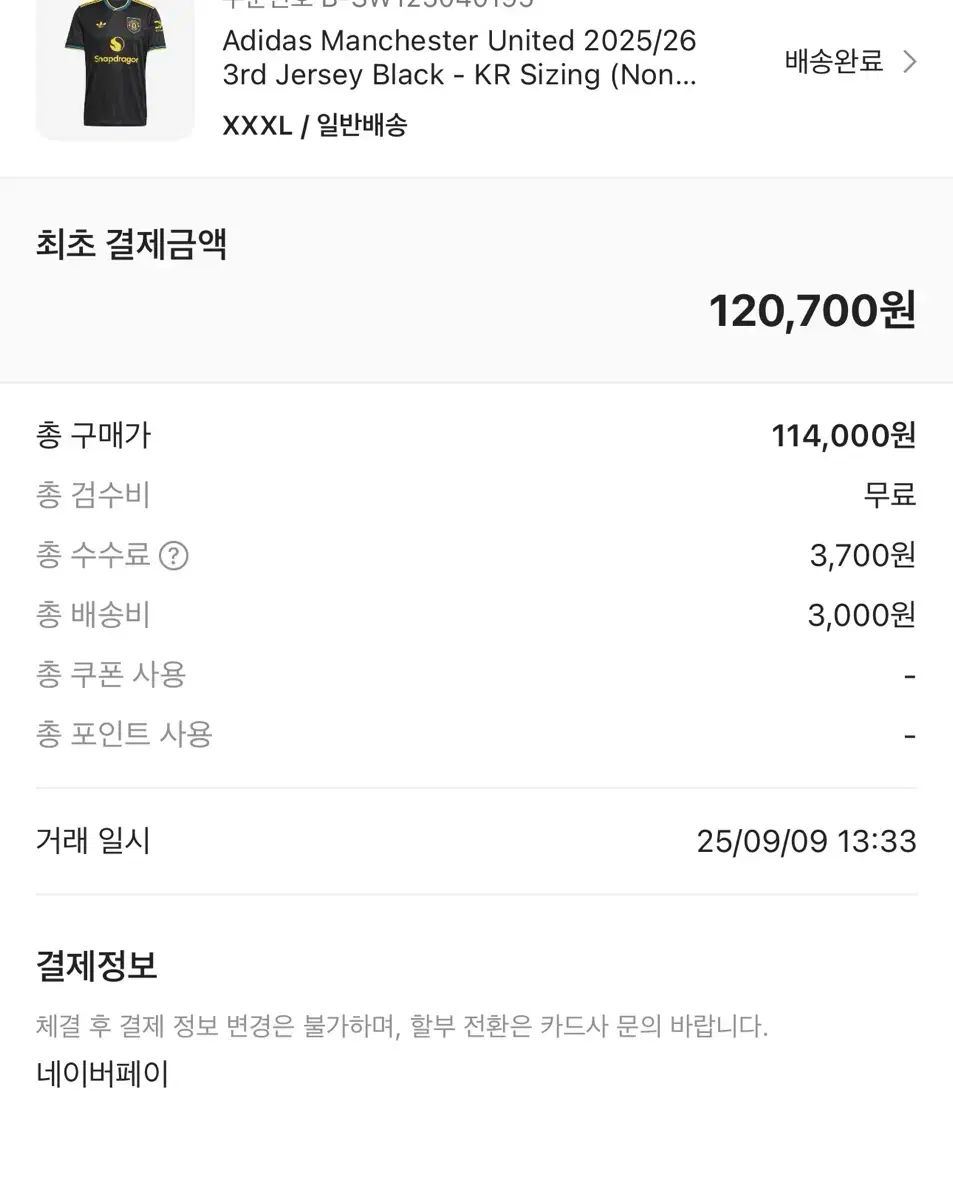
Task: Tap the 120,700원 total payment amount
Action: pos(812,311)
